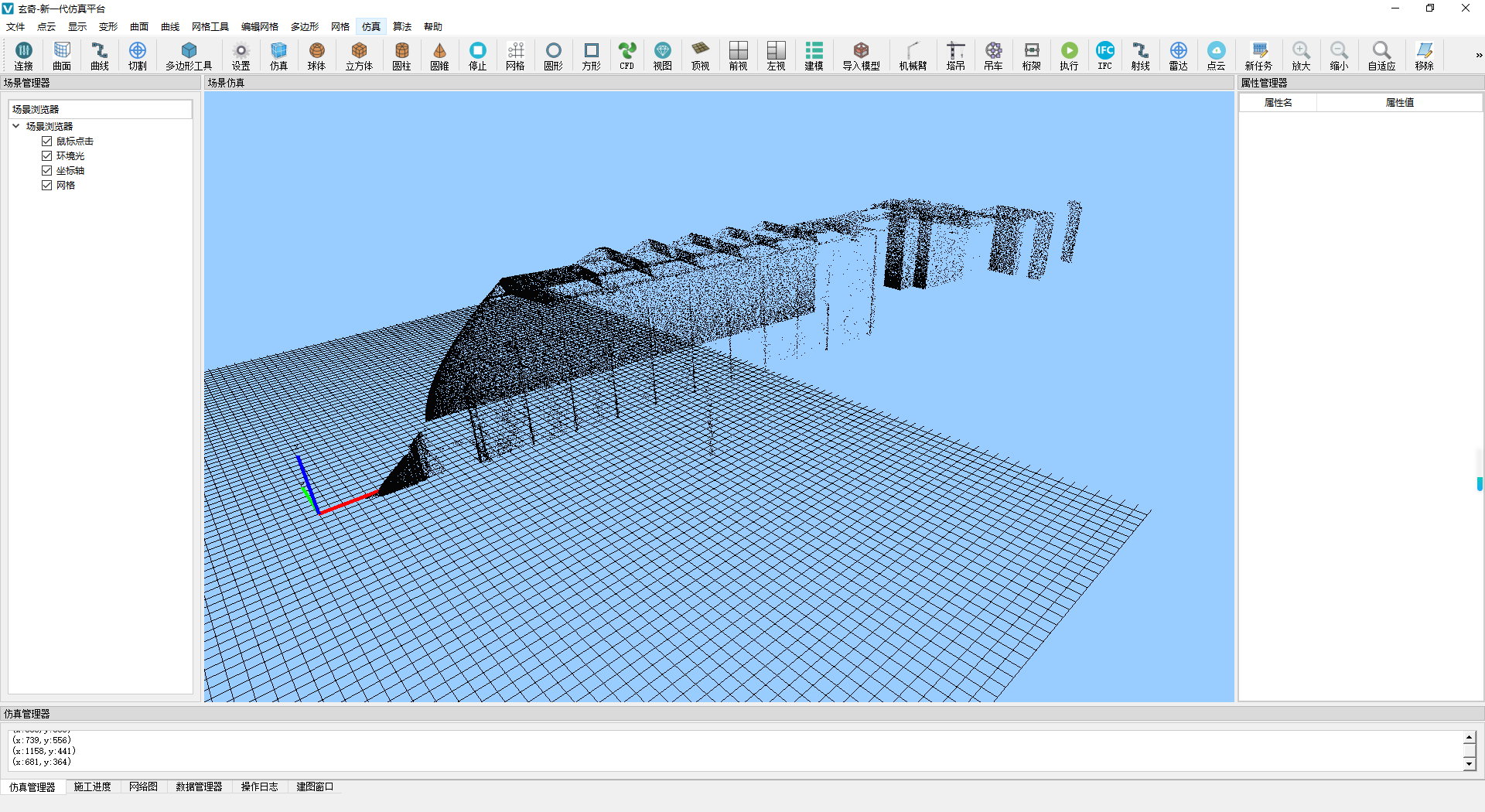Open the 网格工具 mesh tools menu
The width and height of the screenshot is (1485, 812).
tap(210, 27)
